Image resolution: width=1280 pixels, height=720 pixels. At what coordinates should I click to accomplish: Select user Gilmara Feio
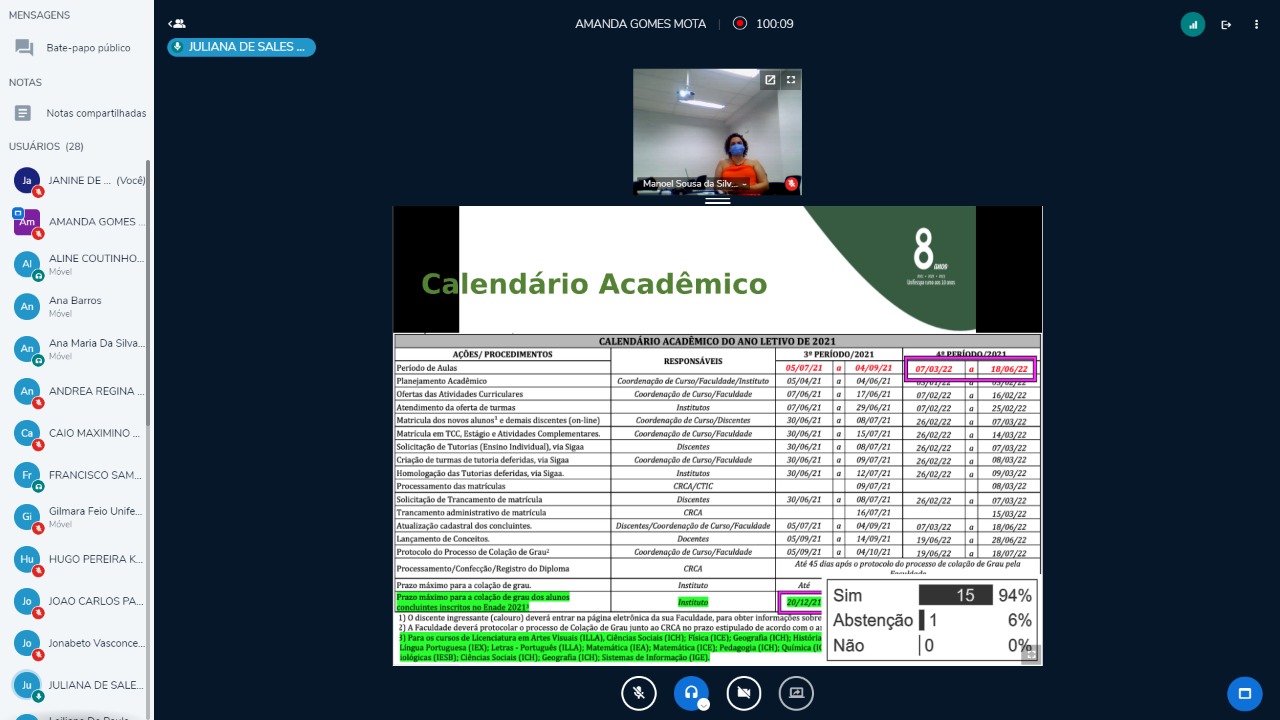tap(78, 517)
